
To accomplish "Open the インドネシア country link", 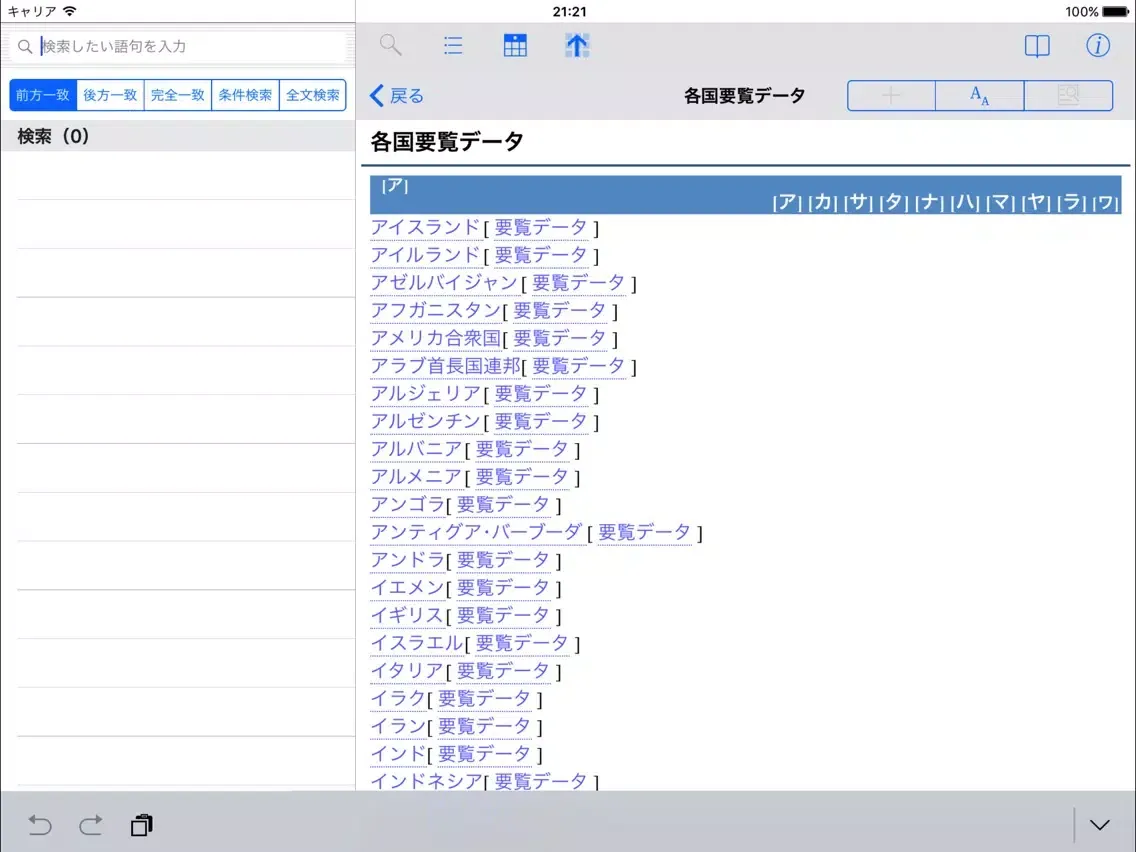I will click(x=425, y=781).
